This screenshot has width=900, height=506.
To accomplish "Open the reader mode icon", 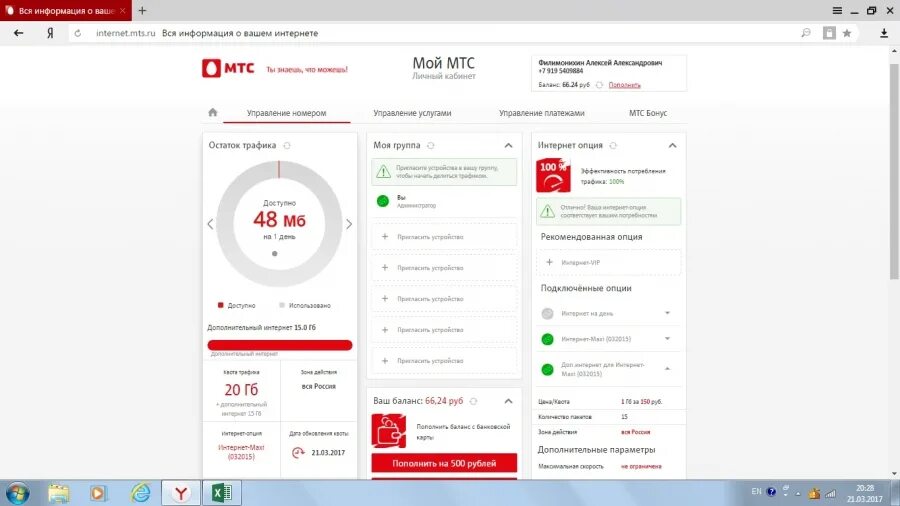I will pyautogui.click(x=829, y=33).
